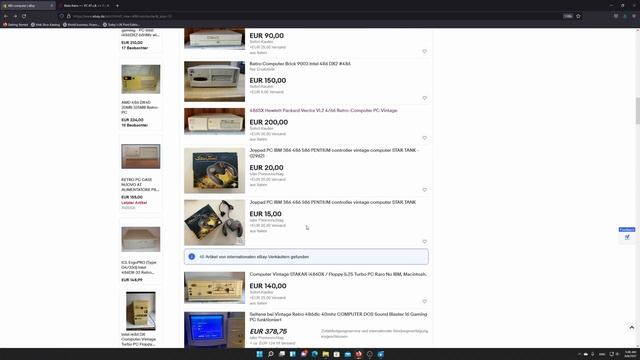Screen dimensions: 640x360
Task: Open sidebar RETRO PC CASE NUOVO thumbnail
Action: click(x=140, y=156)
